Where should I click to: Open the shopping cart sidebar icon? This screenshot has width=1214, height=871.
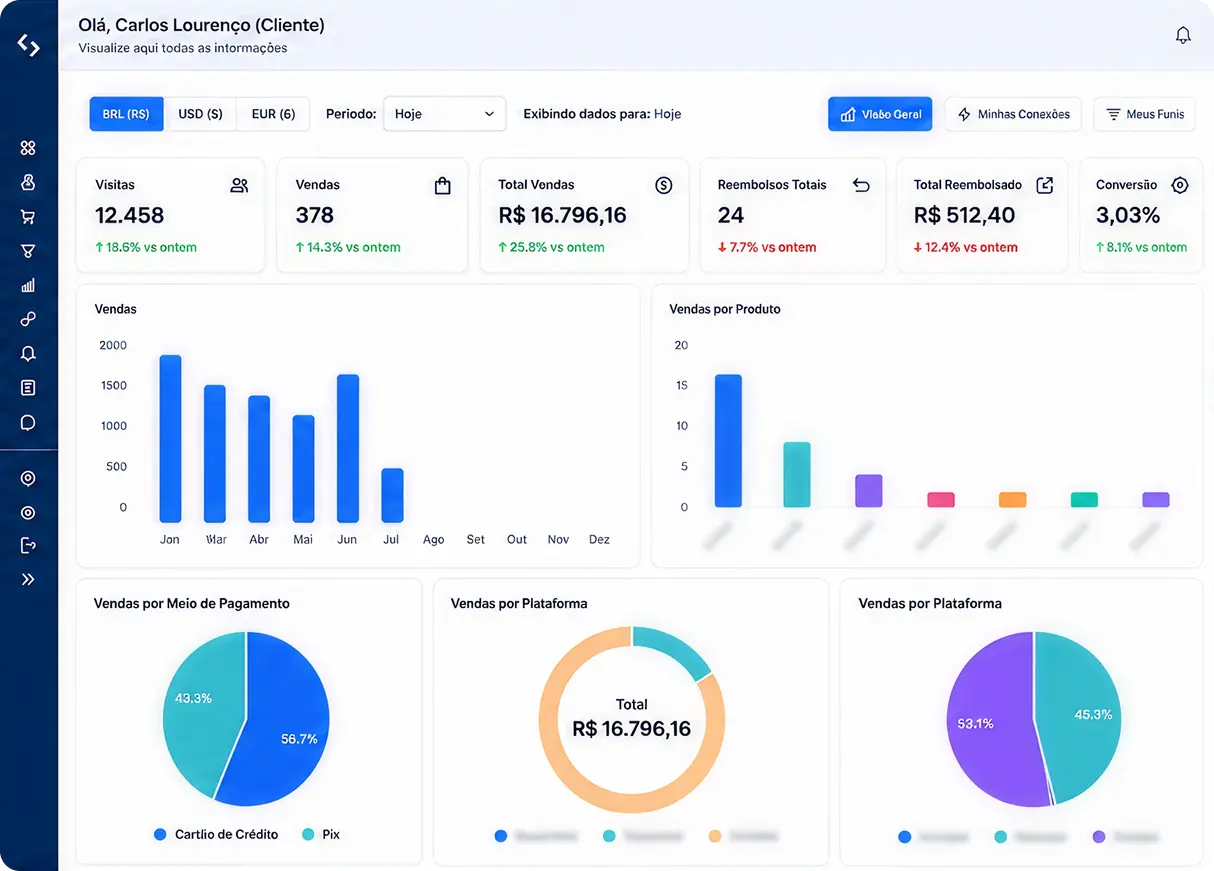(x=28, y=217)
